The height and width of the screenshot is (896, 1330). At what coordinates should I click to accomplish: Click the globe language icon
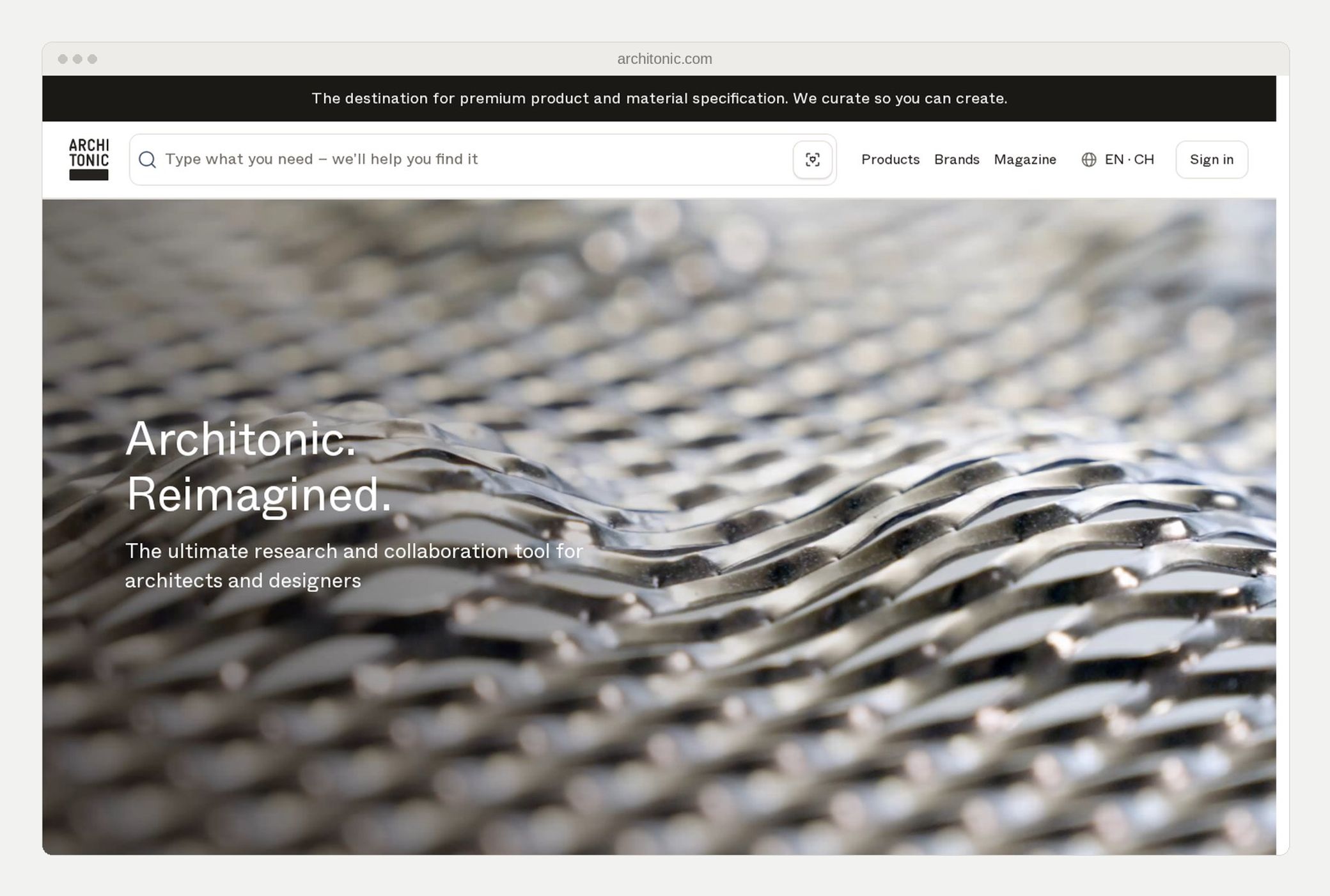(x=1089, y=160)
